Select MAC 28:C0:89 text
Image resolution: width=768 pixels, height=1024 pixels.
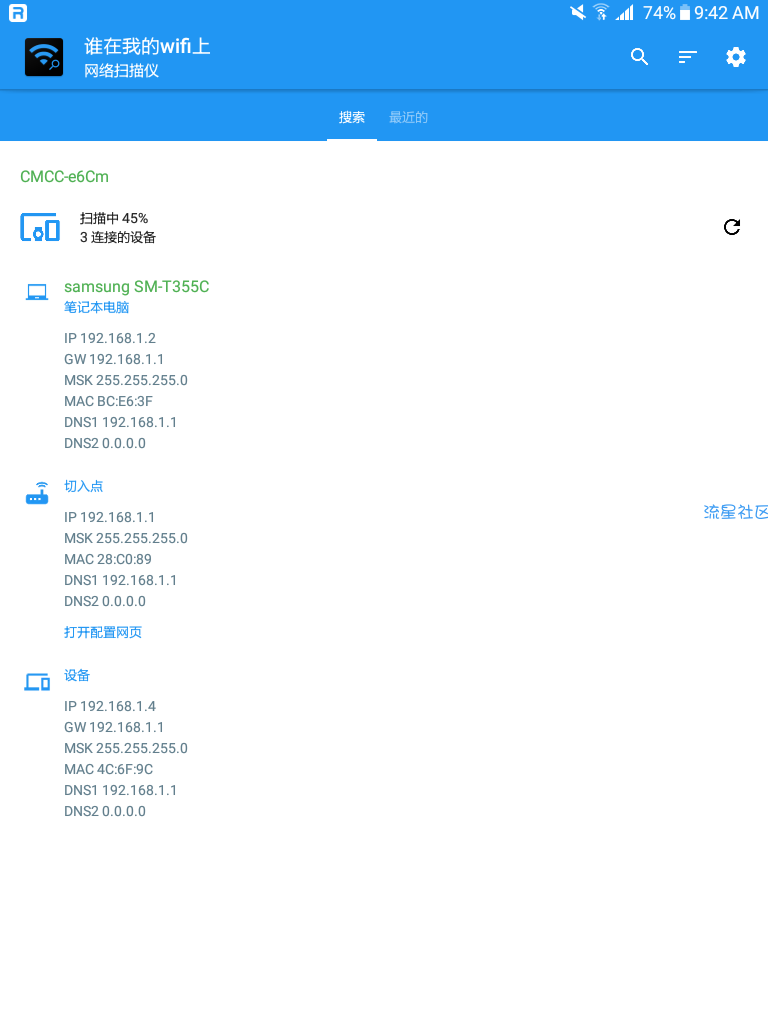coord(108,559)
